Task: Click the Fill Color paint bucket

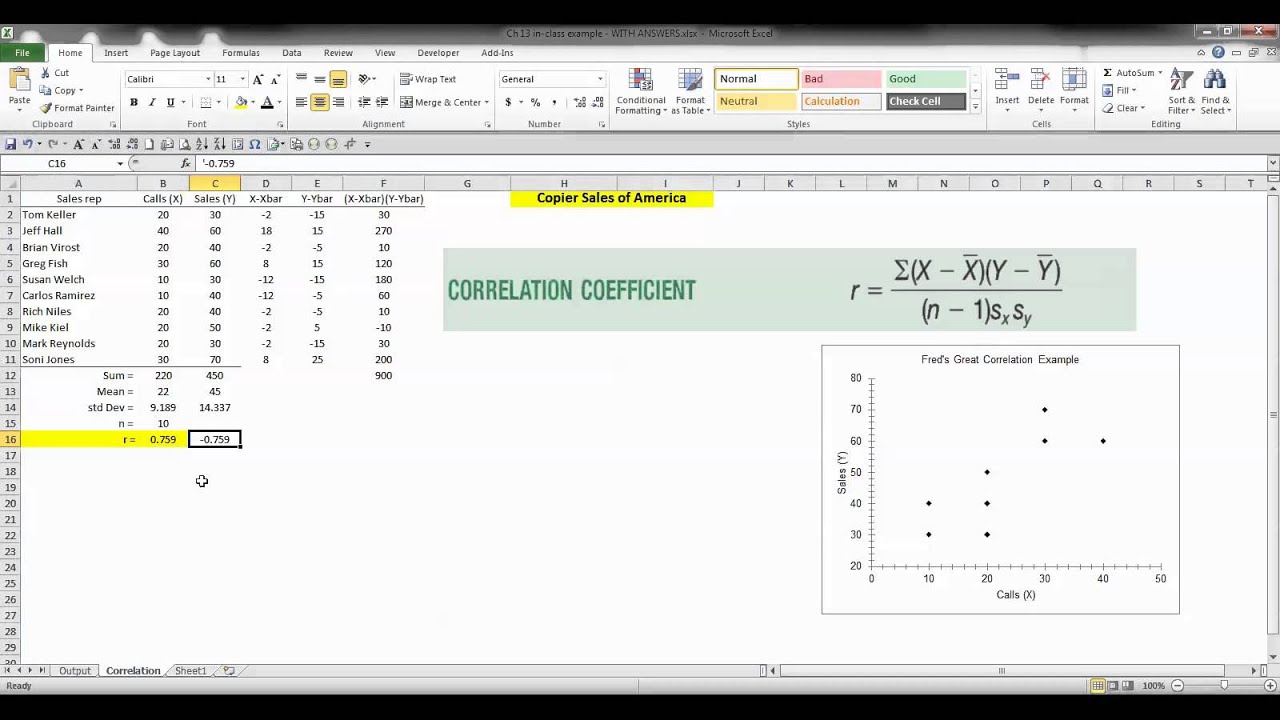Action: 241,102
